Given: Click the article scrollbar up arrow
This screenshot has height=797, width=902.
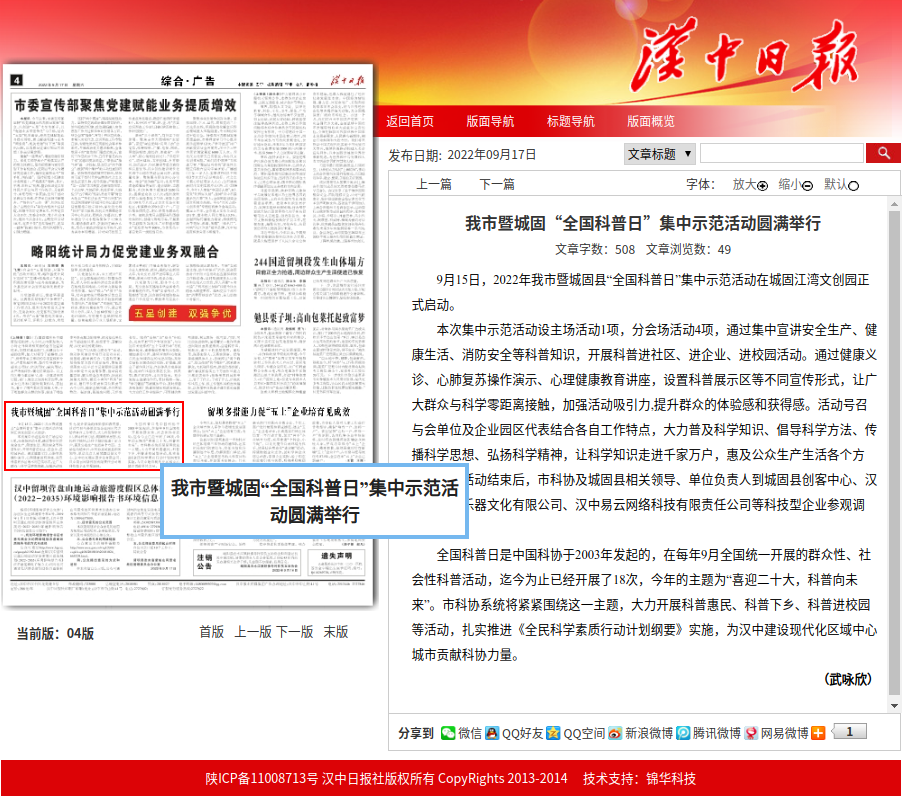Looking at the screenshot, I should click(894, 204).
